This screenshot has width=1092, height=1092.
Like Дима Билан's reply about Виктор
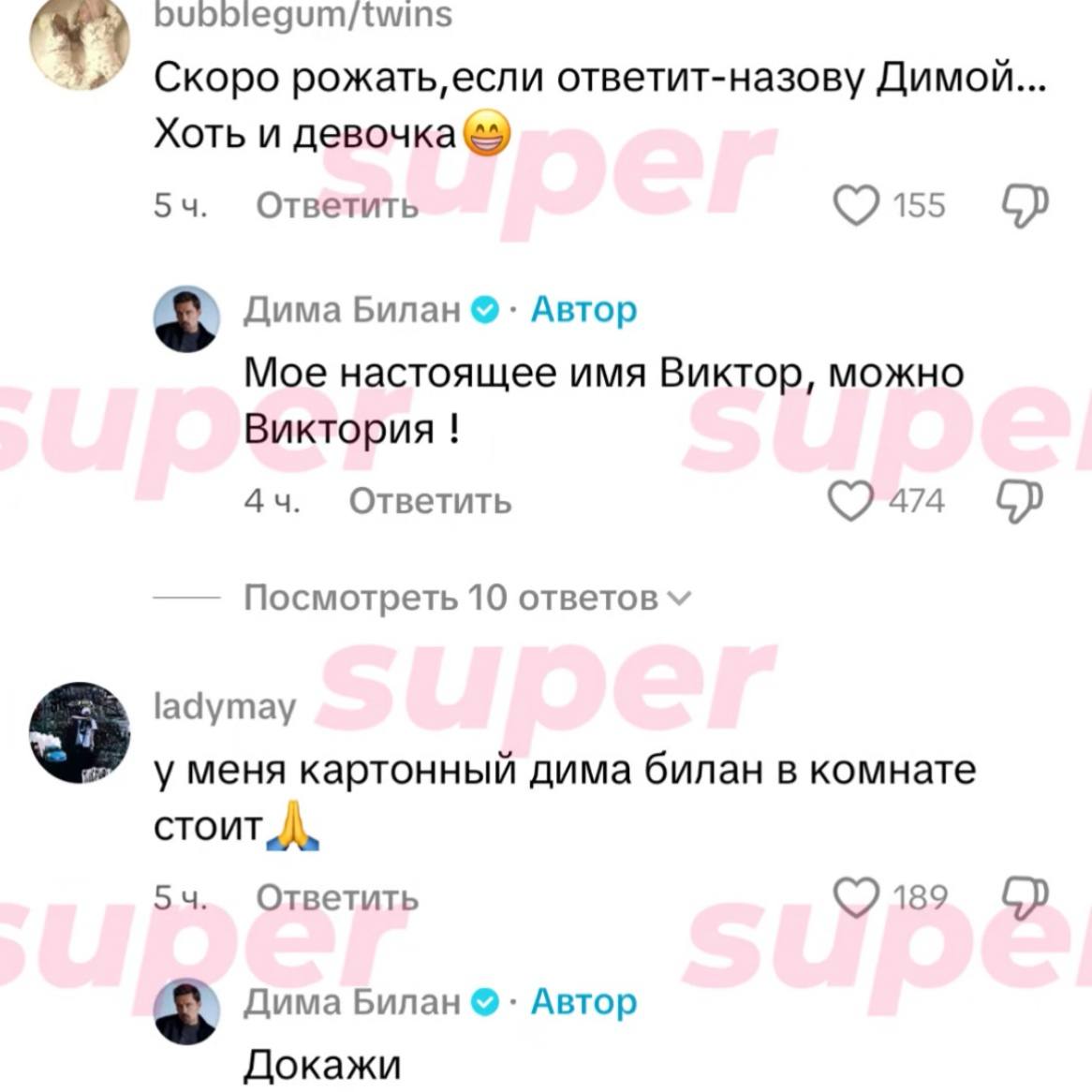coord(850,501)
